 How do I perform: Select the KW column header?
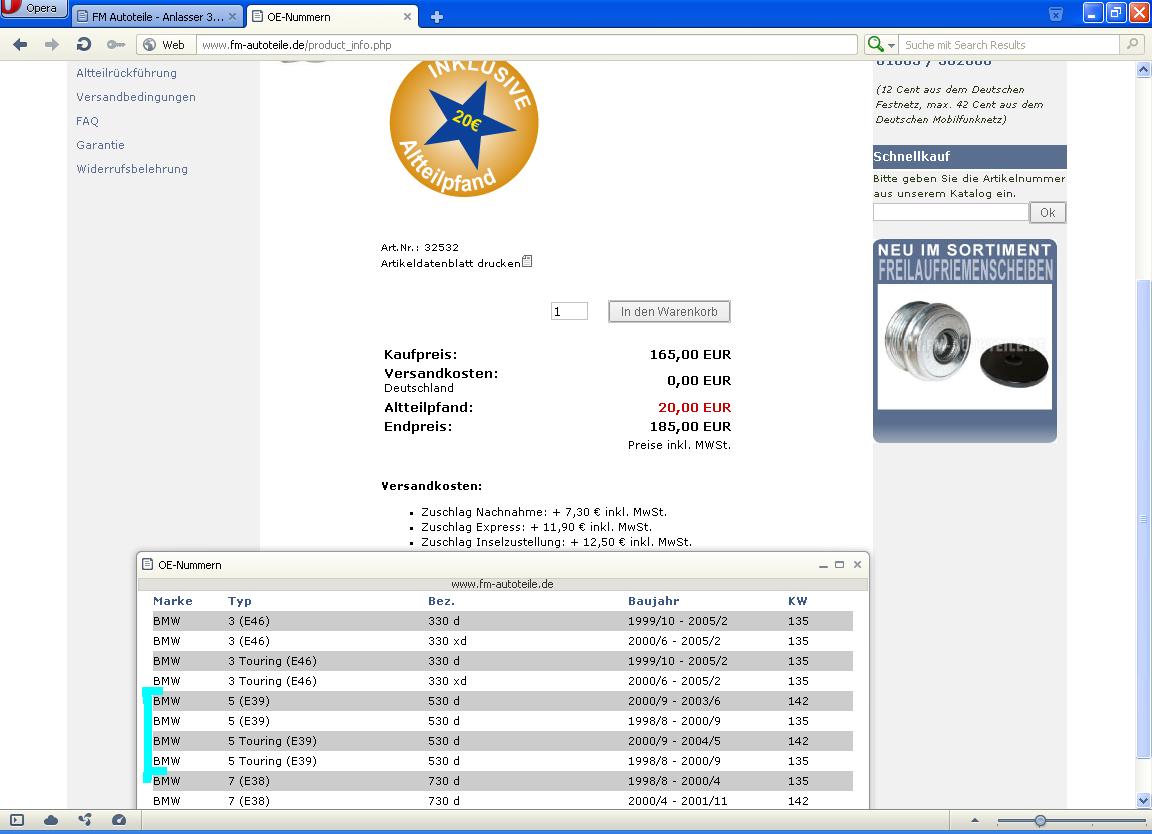tap(798, 601)
